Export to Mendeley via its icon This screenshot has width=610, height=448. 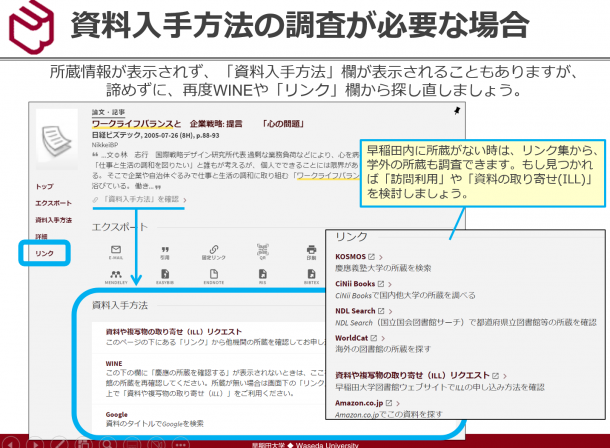(x=116, y=274)
